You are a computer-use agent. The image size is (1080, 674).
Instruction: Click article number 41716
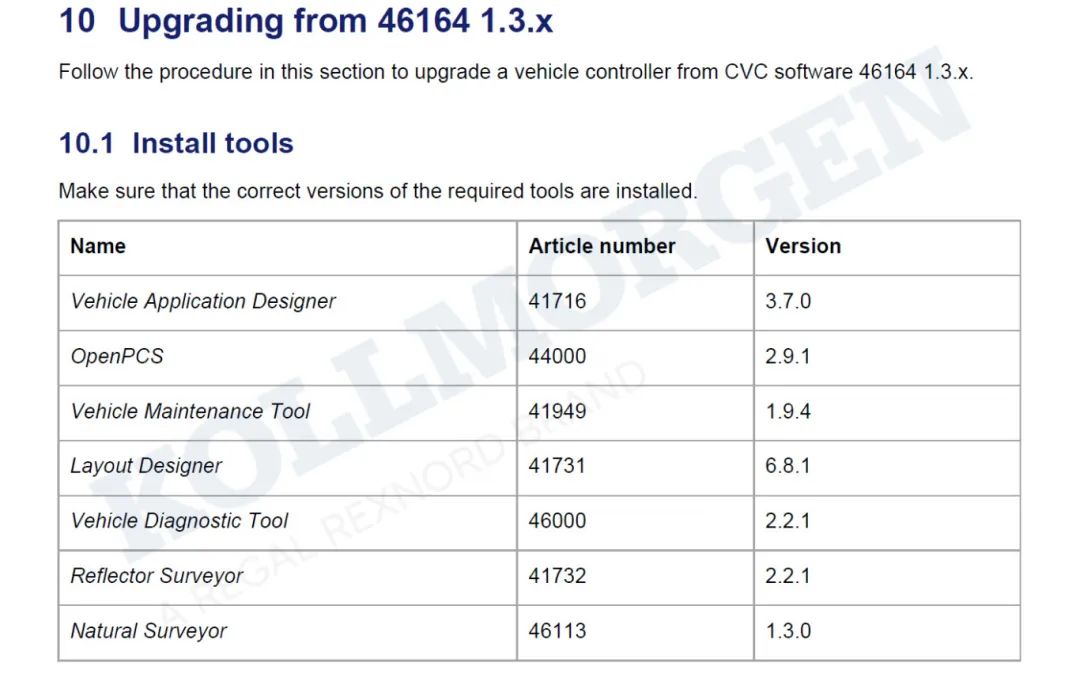[557, 301]
